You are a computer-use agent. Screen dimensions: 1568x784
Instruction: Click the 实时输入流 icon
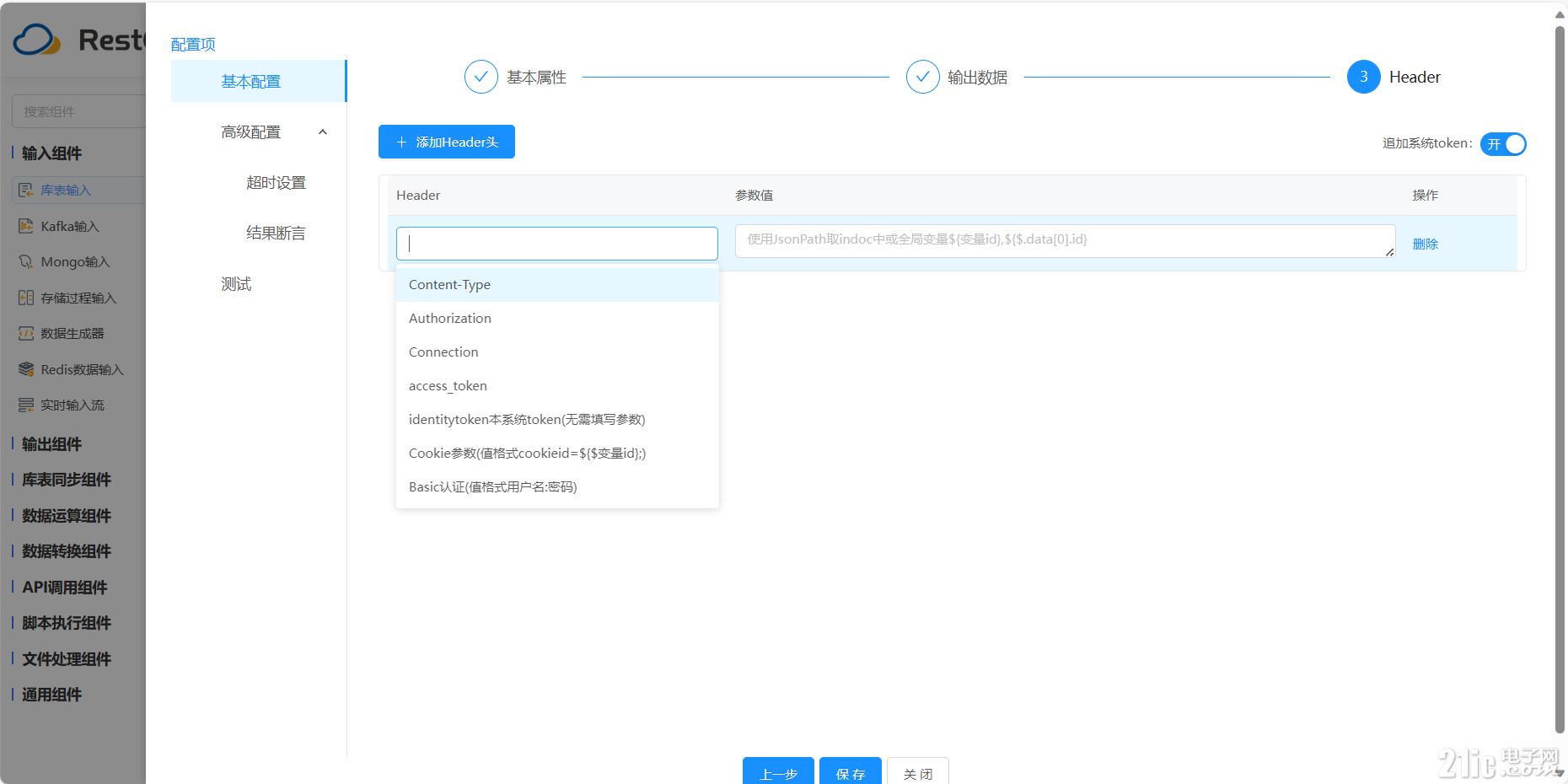click(x=26, y=405)
